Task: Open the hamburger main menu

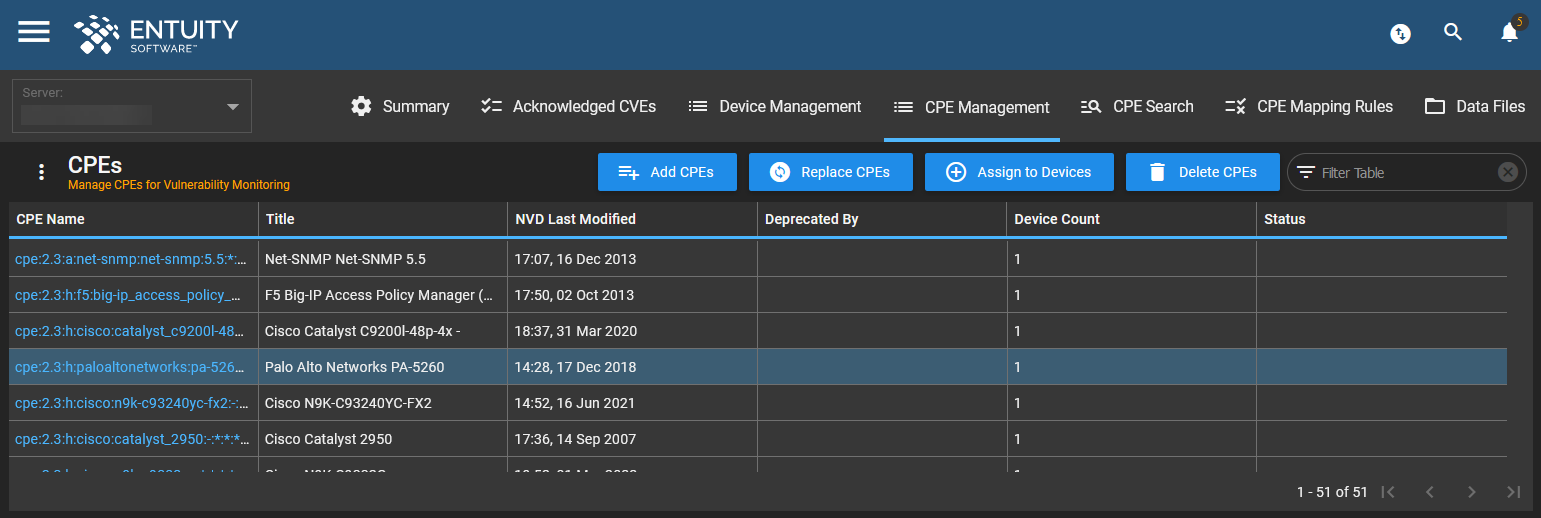Action: pos(34,32)
